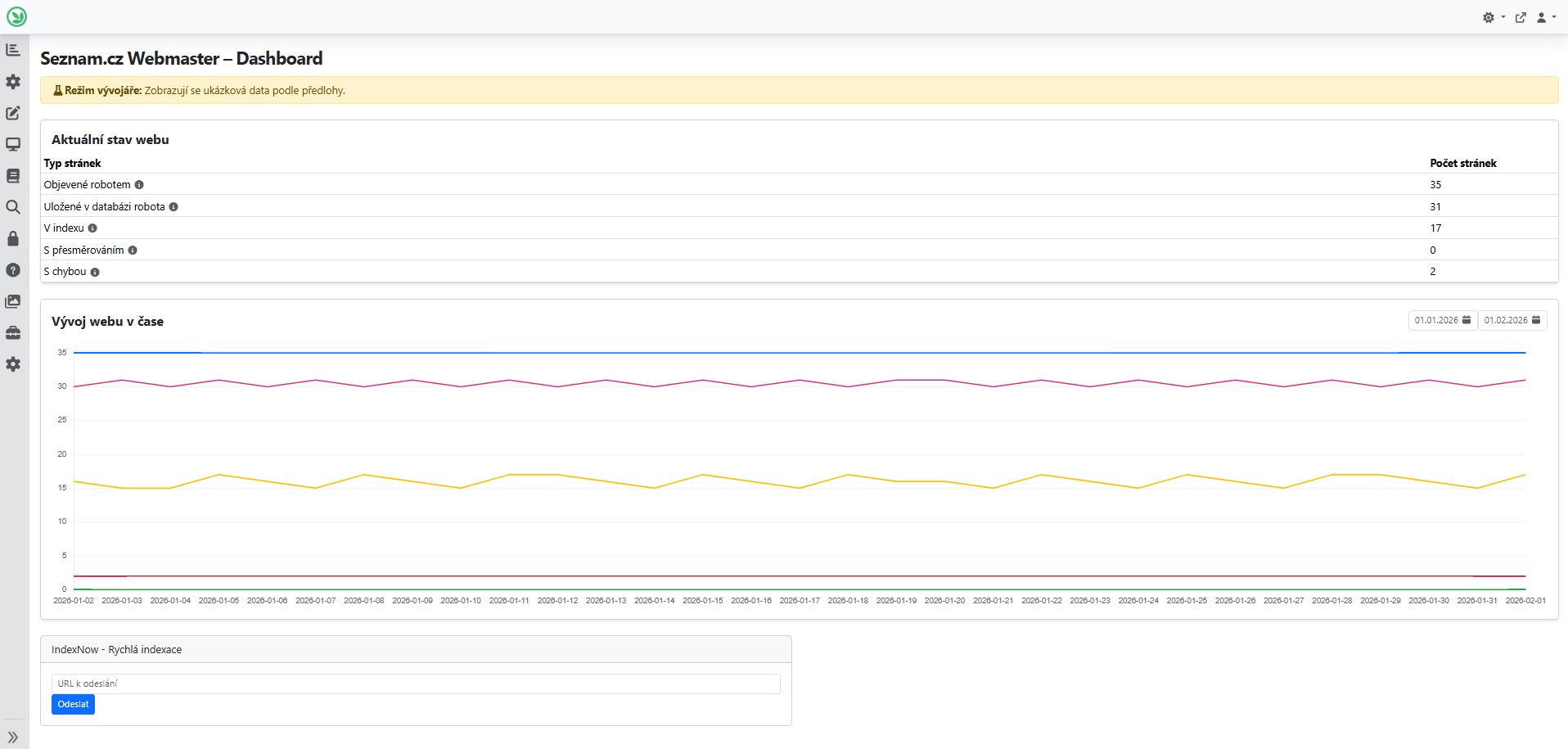The height and width of the screenshot is (749, 1568).
Task: Click the page count value 35
Action: (x=1435, y=185)
